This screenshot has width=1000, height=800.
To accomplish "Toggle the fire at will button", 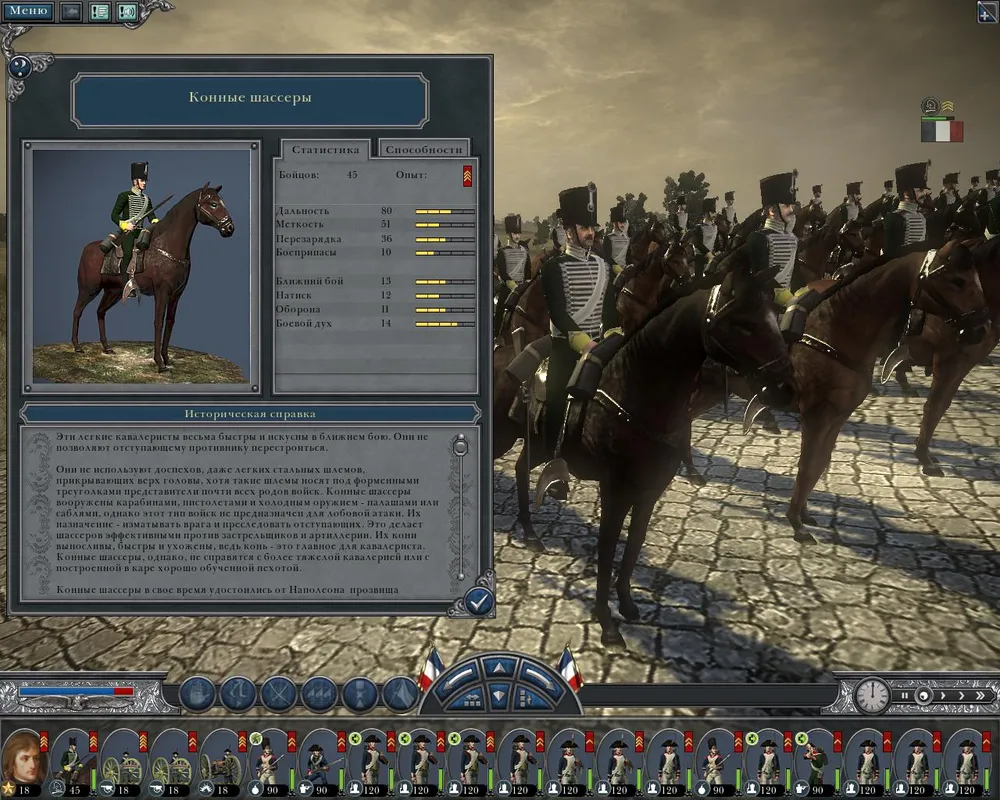I will pos(360,693).
